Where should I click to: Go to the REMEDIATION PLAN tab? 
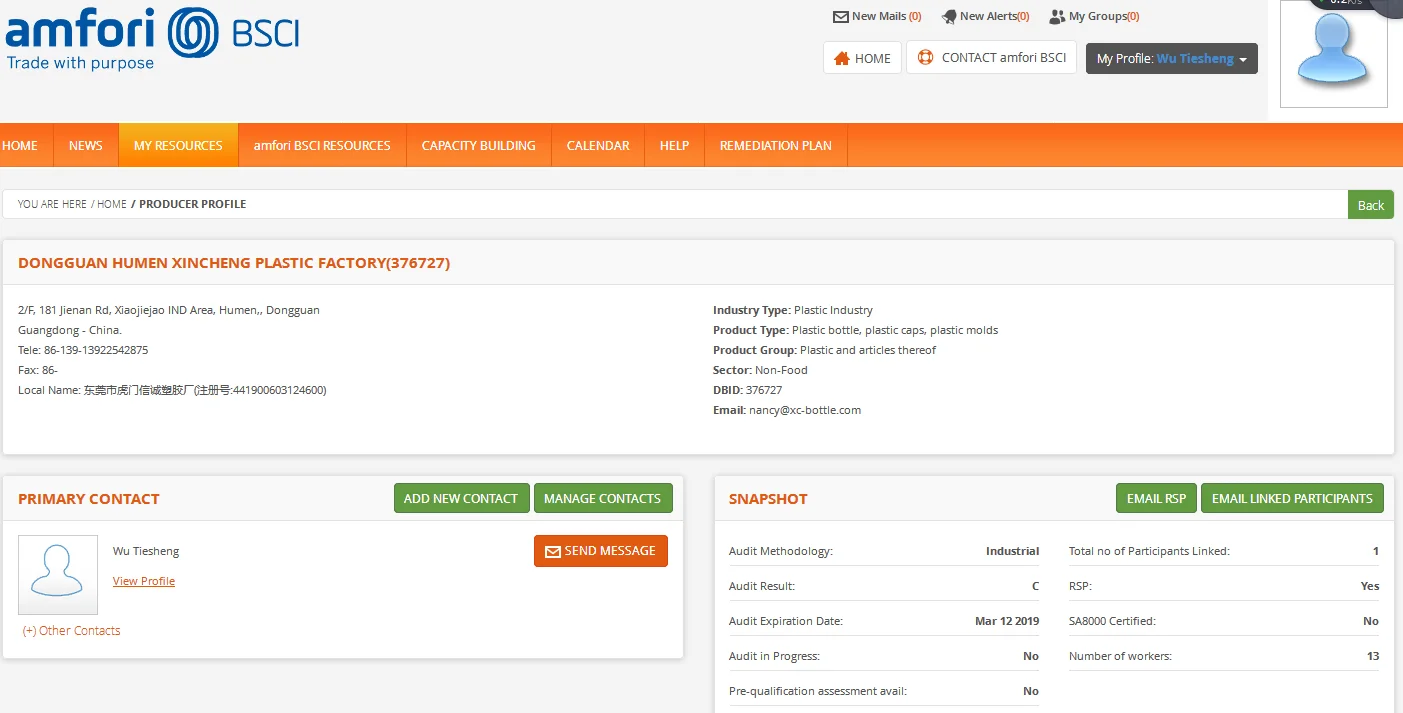[x=775, y=145]
